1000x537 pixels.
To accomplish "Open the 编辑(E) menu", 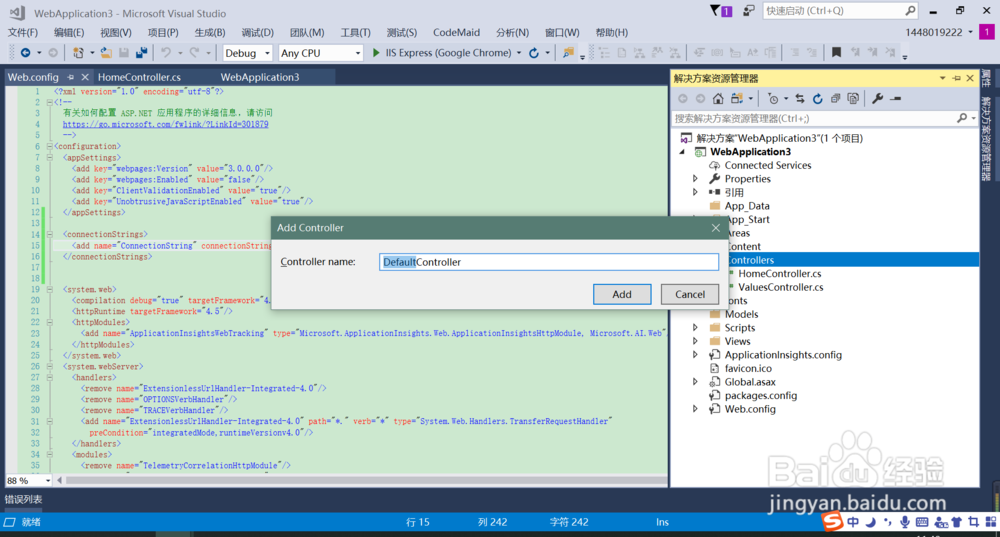I will click(69, 32).
